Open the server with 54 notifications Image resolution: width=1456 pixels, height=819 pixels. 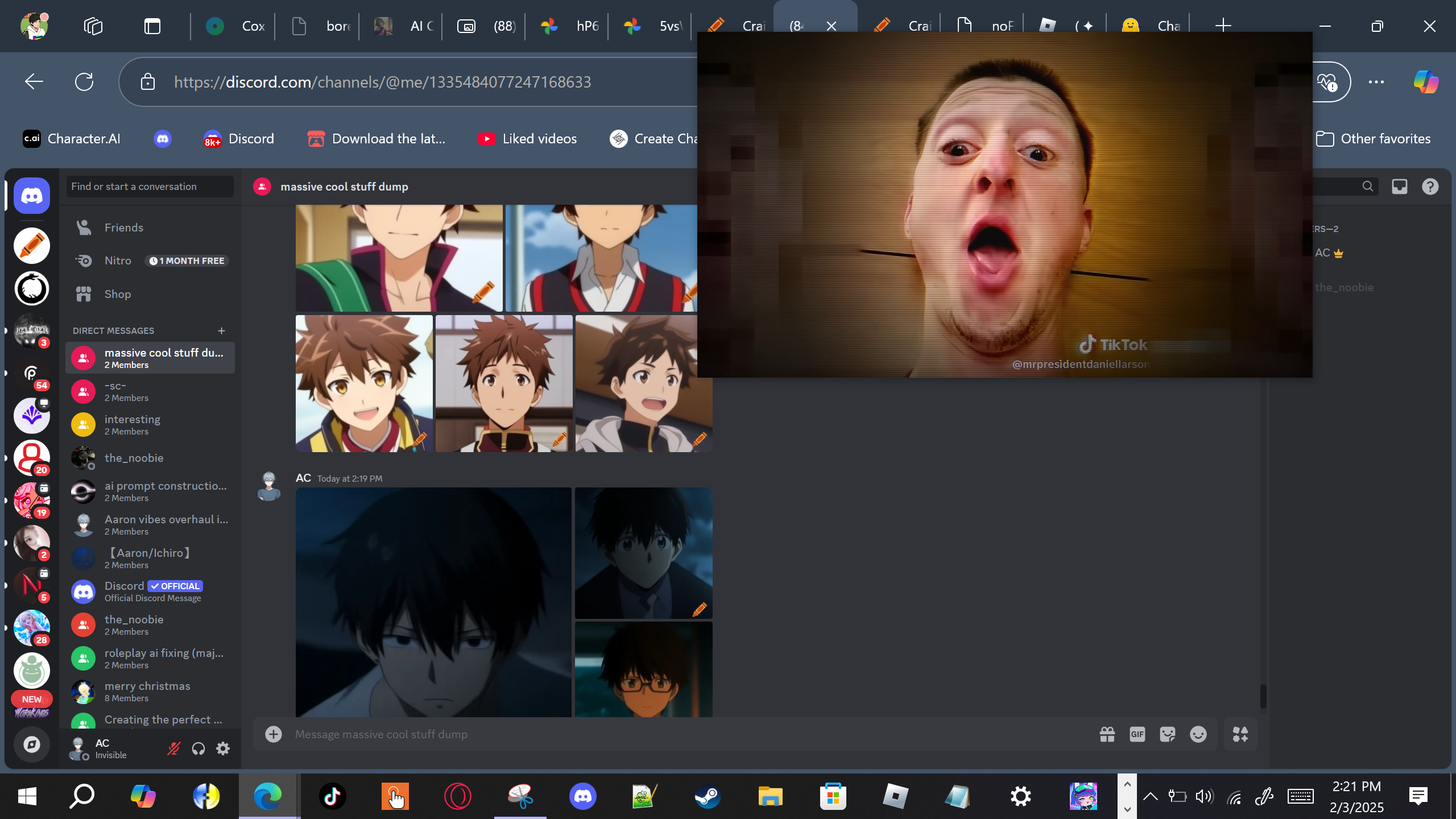click(x=32, y=373)
